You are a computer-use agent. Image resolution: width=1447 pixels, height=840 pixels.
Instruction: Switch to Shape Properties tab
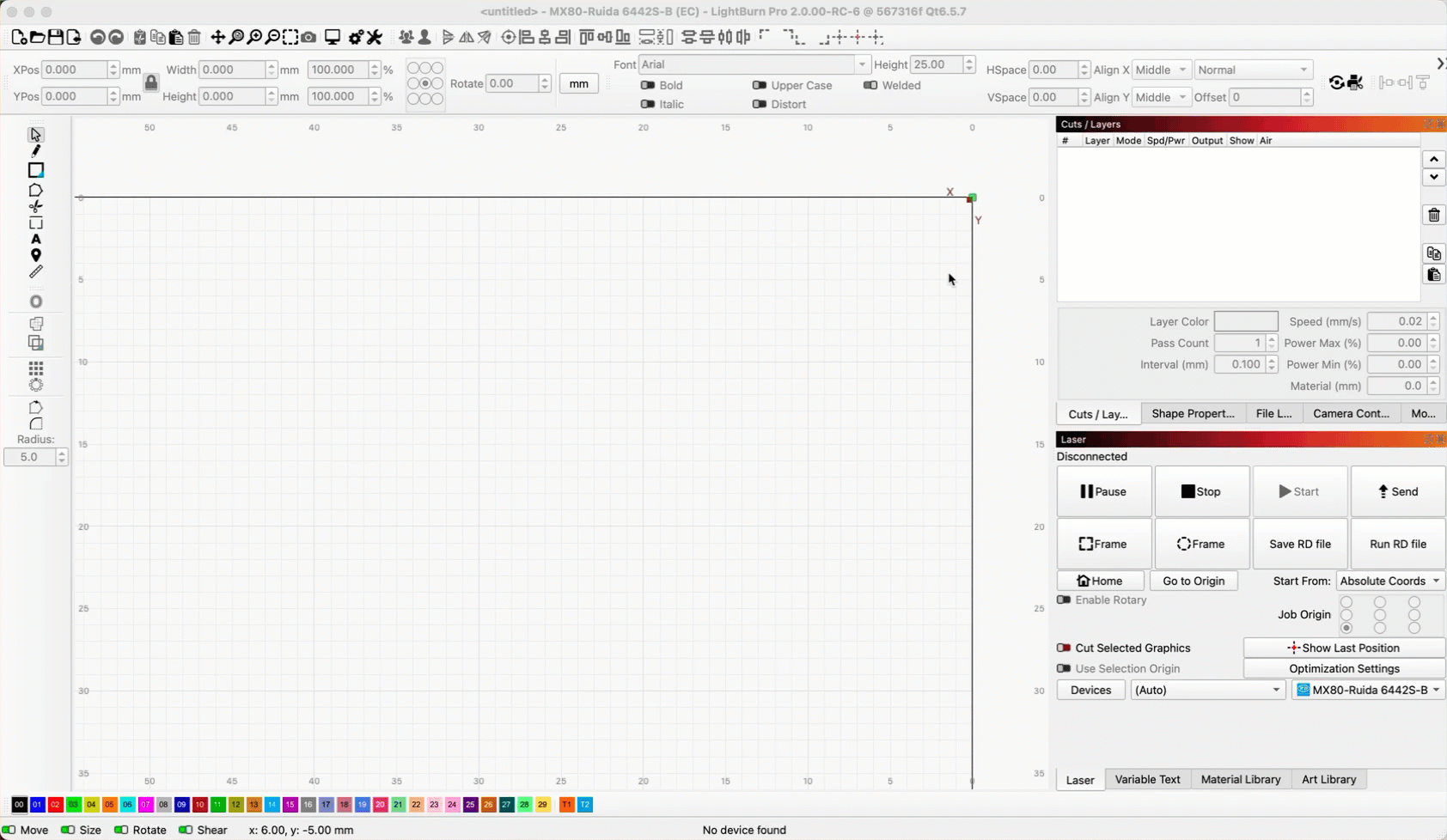(1193, 413)
